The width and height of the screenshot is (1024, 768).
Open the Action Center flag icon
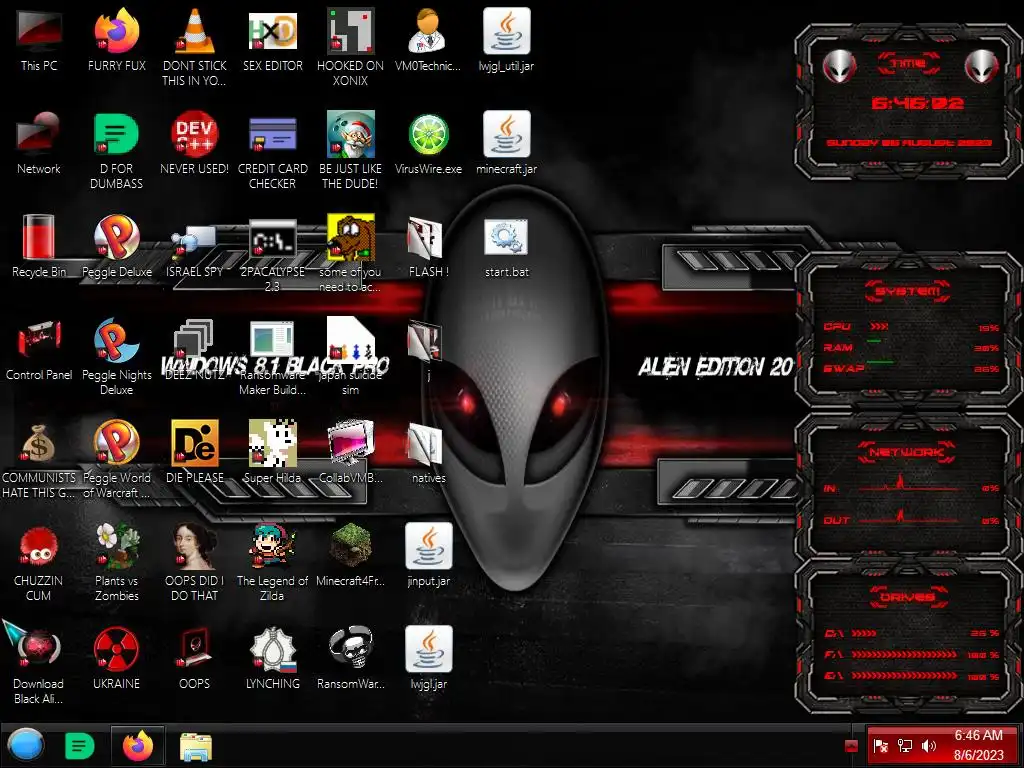(880, 746)
